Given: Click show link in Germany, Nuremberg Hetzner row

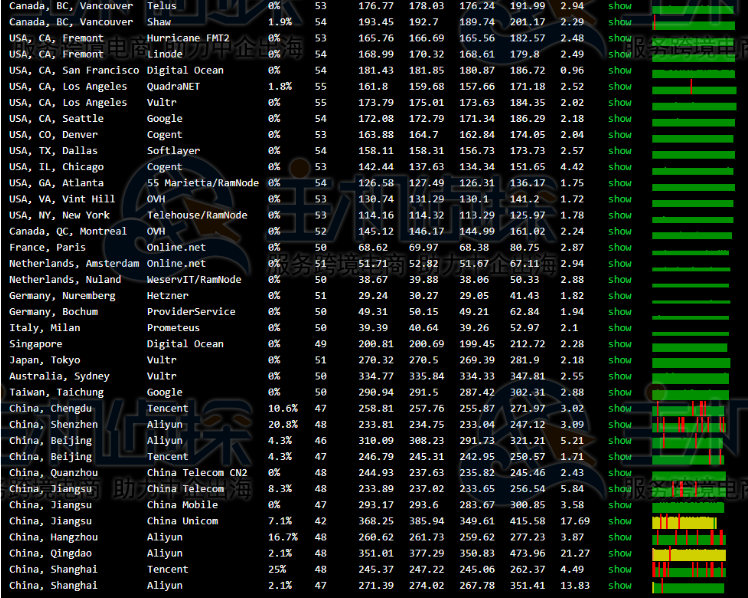Looking at the screenshot, I should pyautogui.click(x=620, y=296).
